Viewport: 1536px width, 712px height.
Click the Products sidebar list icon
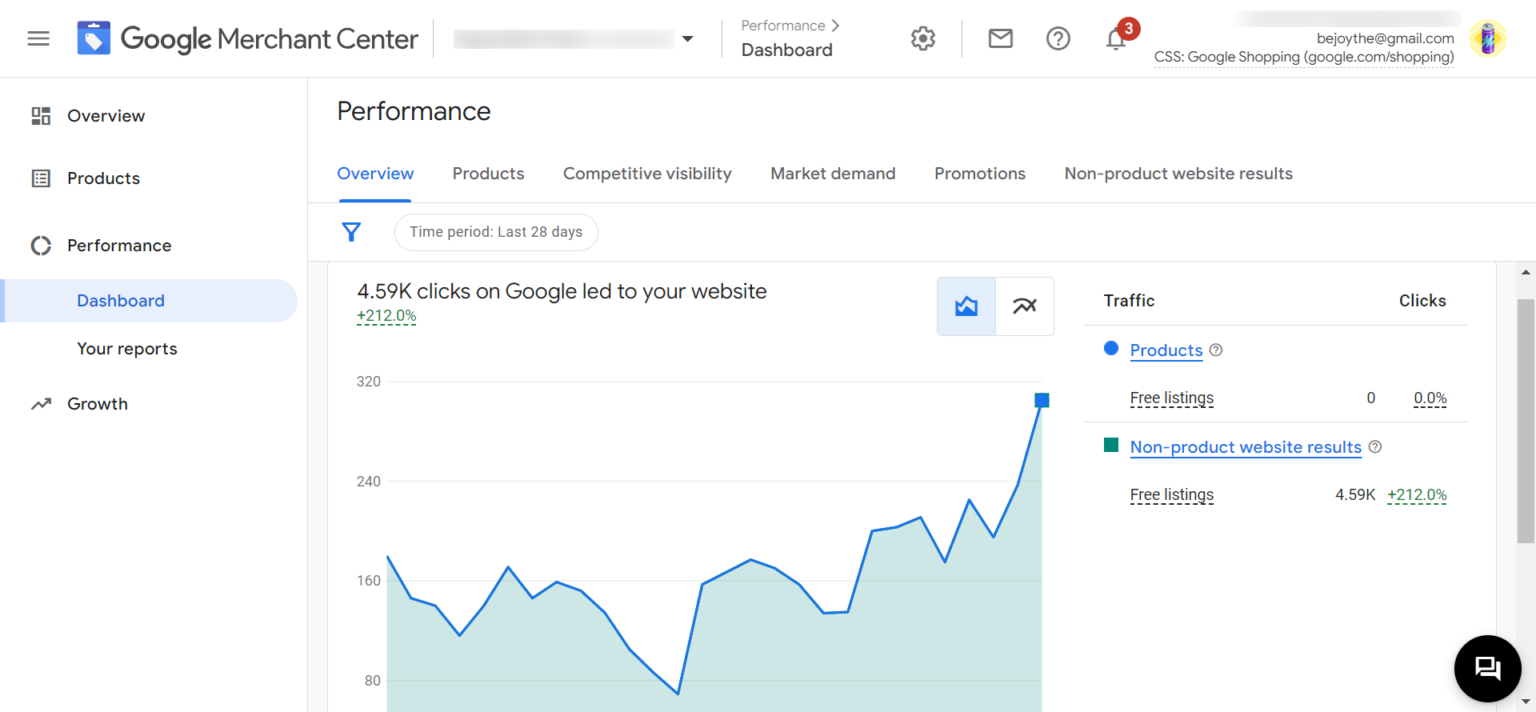tap(41, 178)
